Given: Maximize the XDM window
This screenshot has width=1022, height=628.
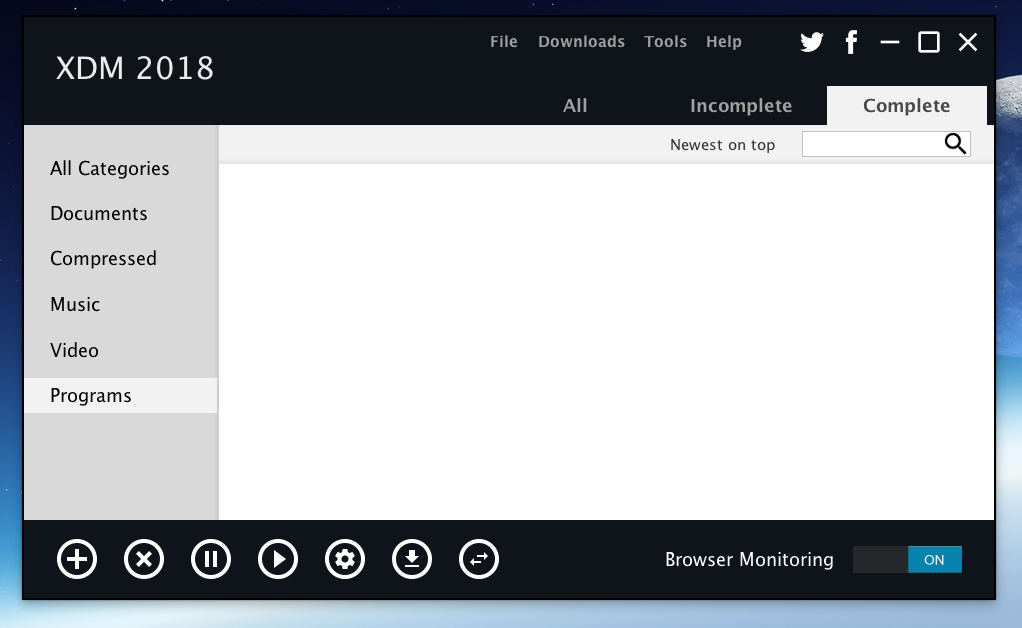Looking at the screenshot, I should pyautogui.click(x=929, y=42).
